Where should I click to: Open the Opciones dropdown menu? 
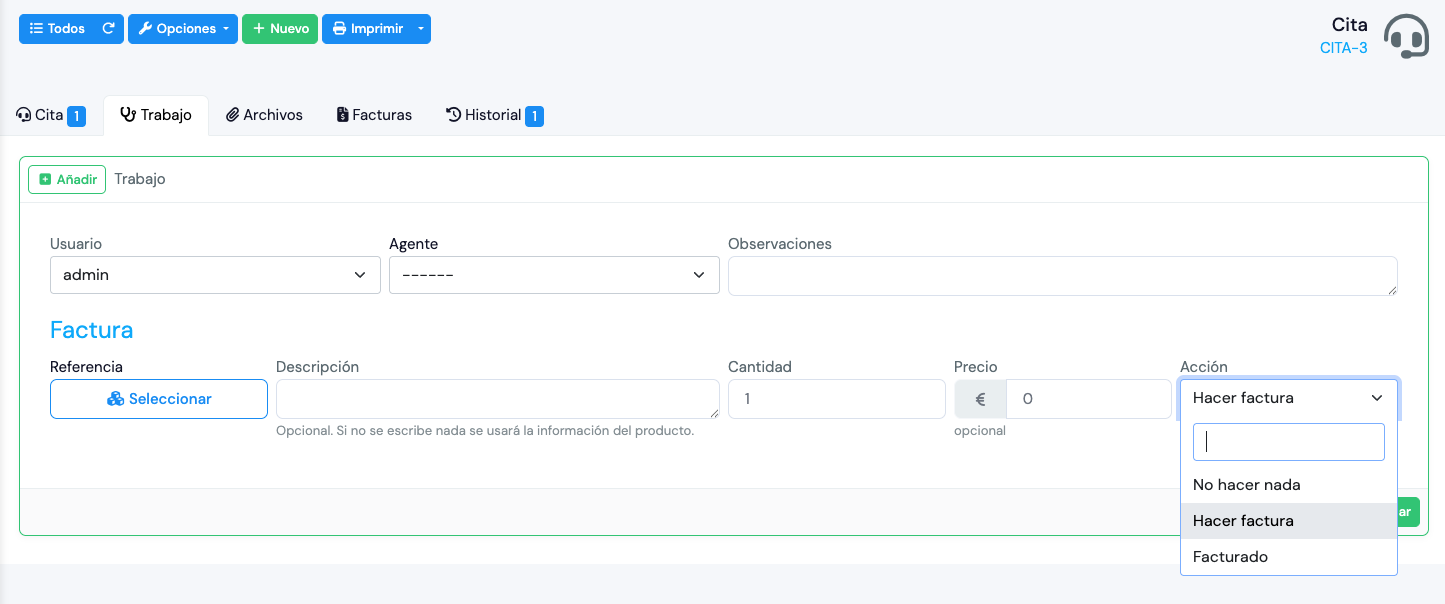[183, 29]
